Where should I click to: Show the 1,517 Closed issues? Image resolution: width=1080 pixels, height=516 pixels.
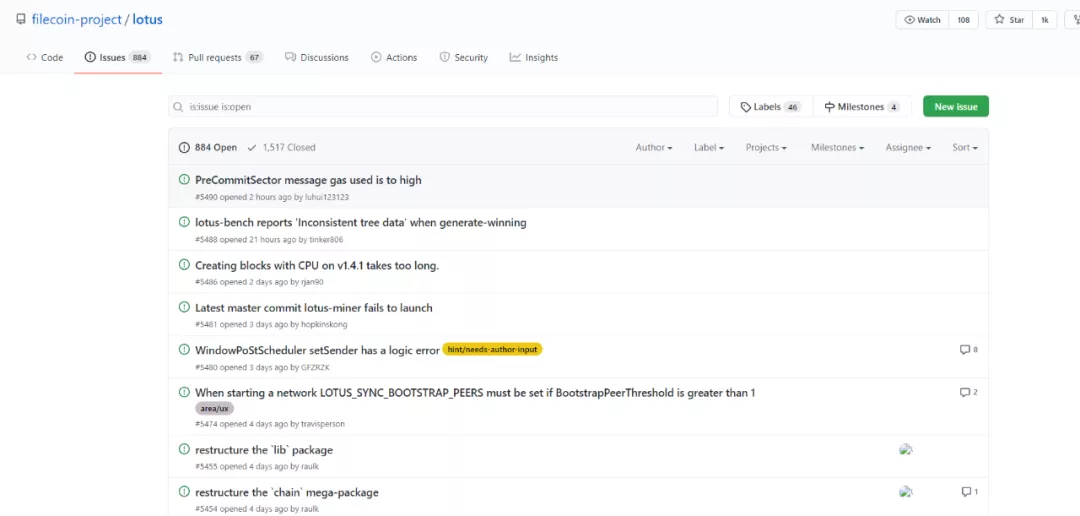(x=281, y=147)
